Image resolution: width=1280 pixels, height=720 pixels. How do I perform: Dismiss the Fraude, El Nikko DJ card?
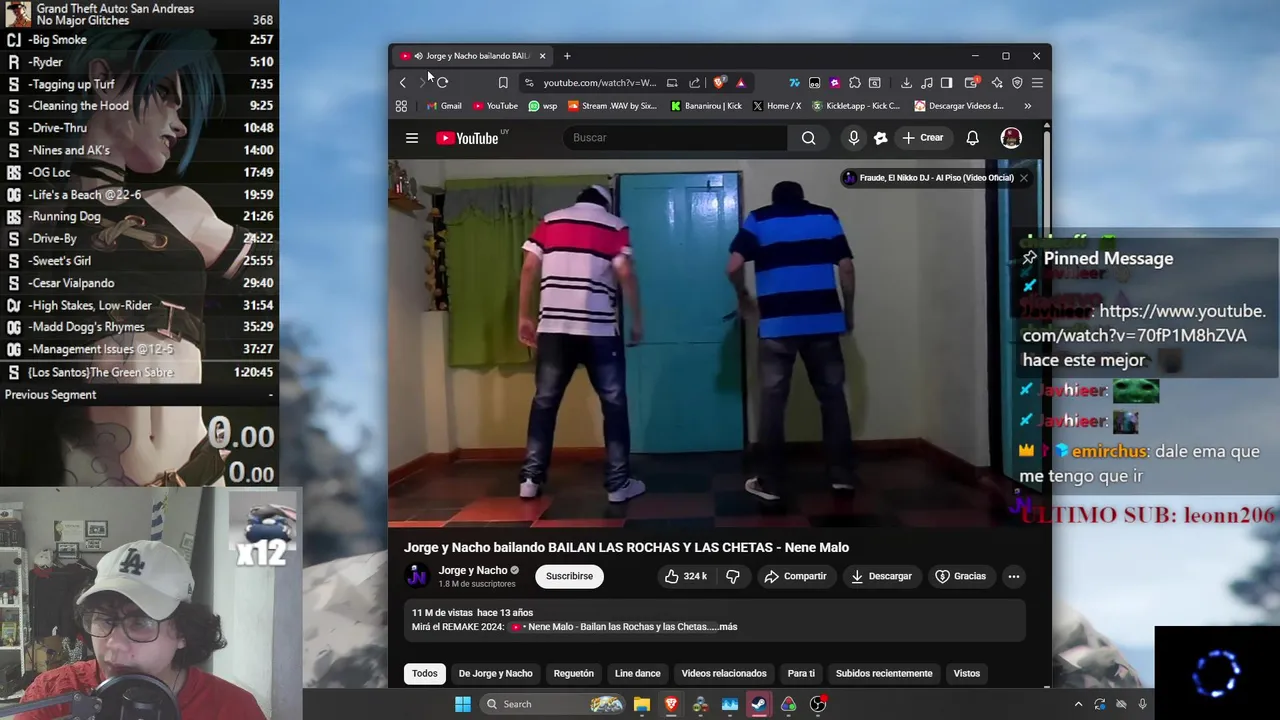(x=1023, y=178)
